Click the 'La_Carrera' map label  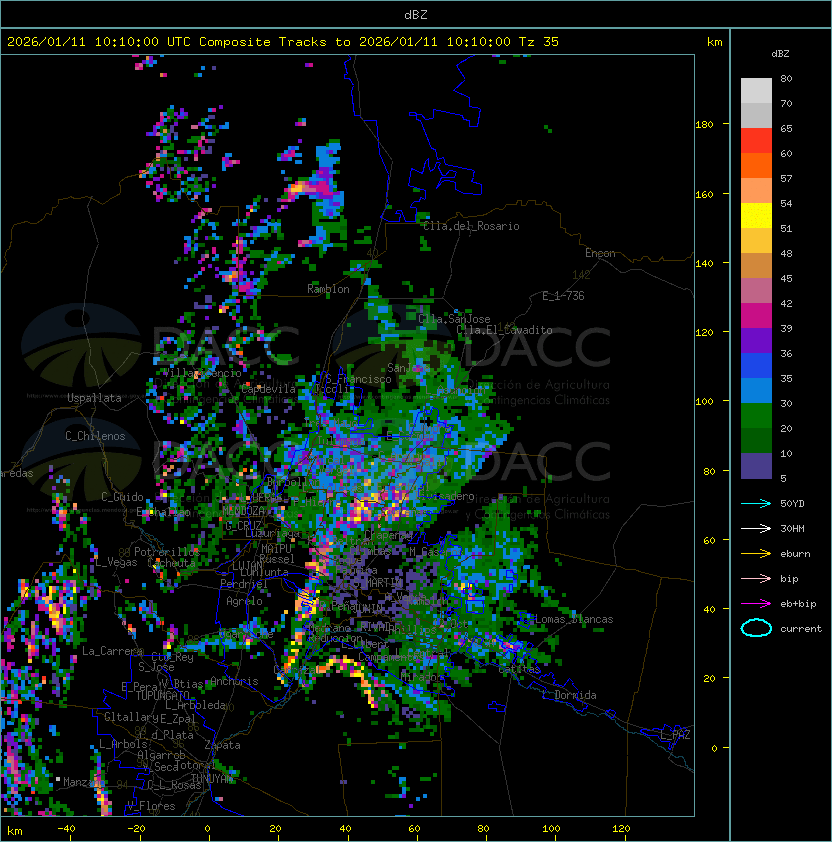pos(113,651)
